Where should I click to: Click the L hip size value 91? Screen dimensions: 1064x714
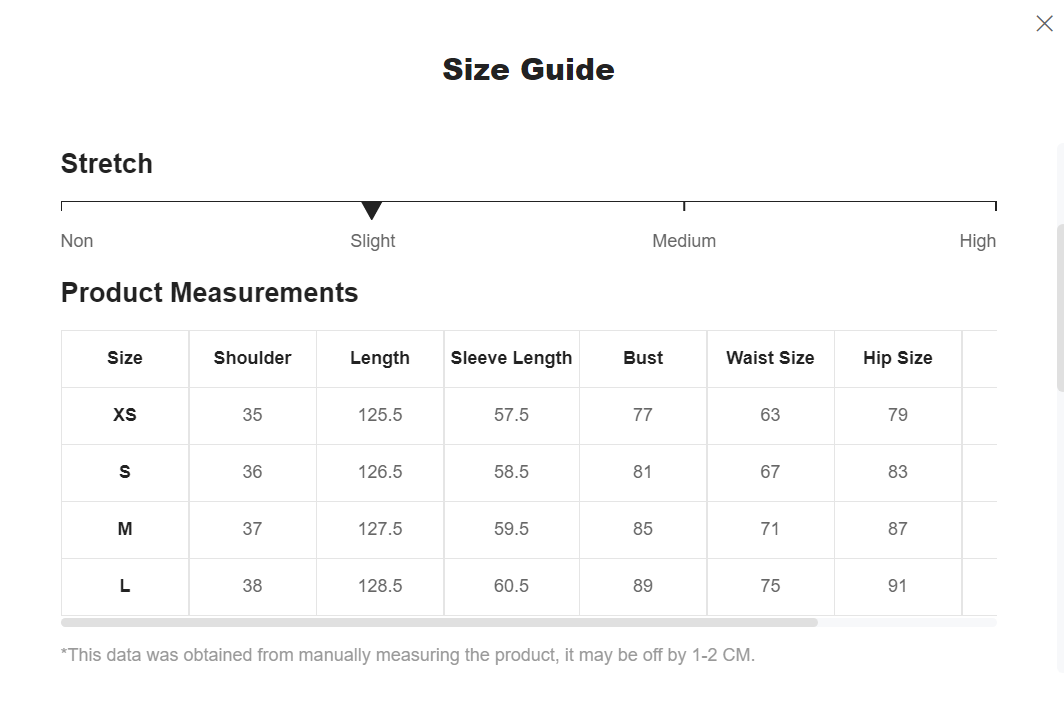point(898,586)
